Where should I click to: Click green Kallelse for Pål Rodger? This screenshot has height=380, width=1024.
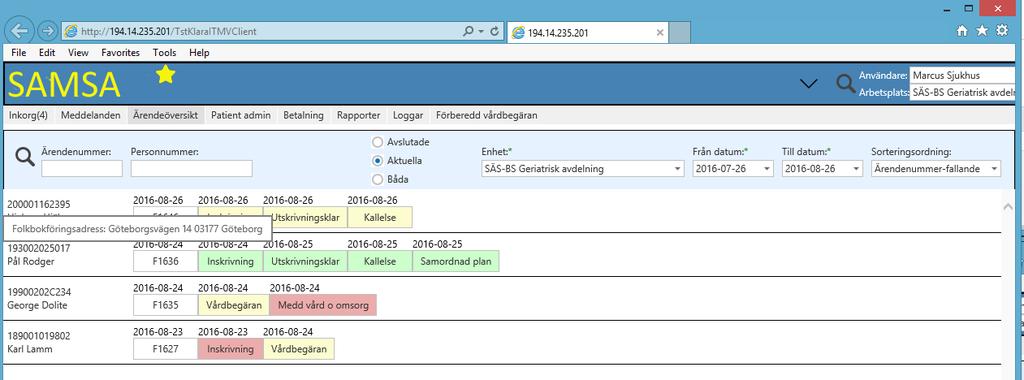(x=380, y=261)
